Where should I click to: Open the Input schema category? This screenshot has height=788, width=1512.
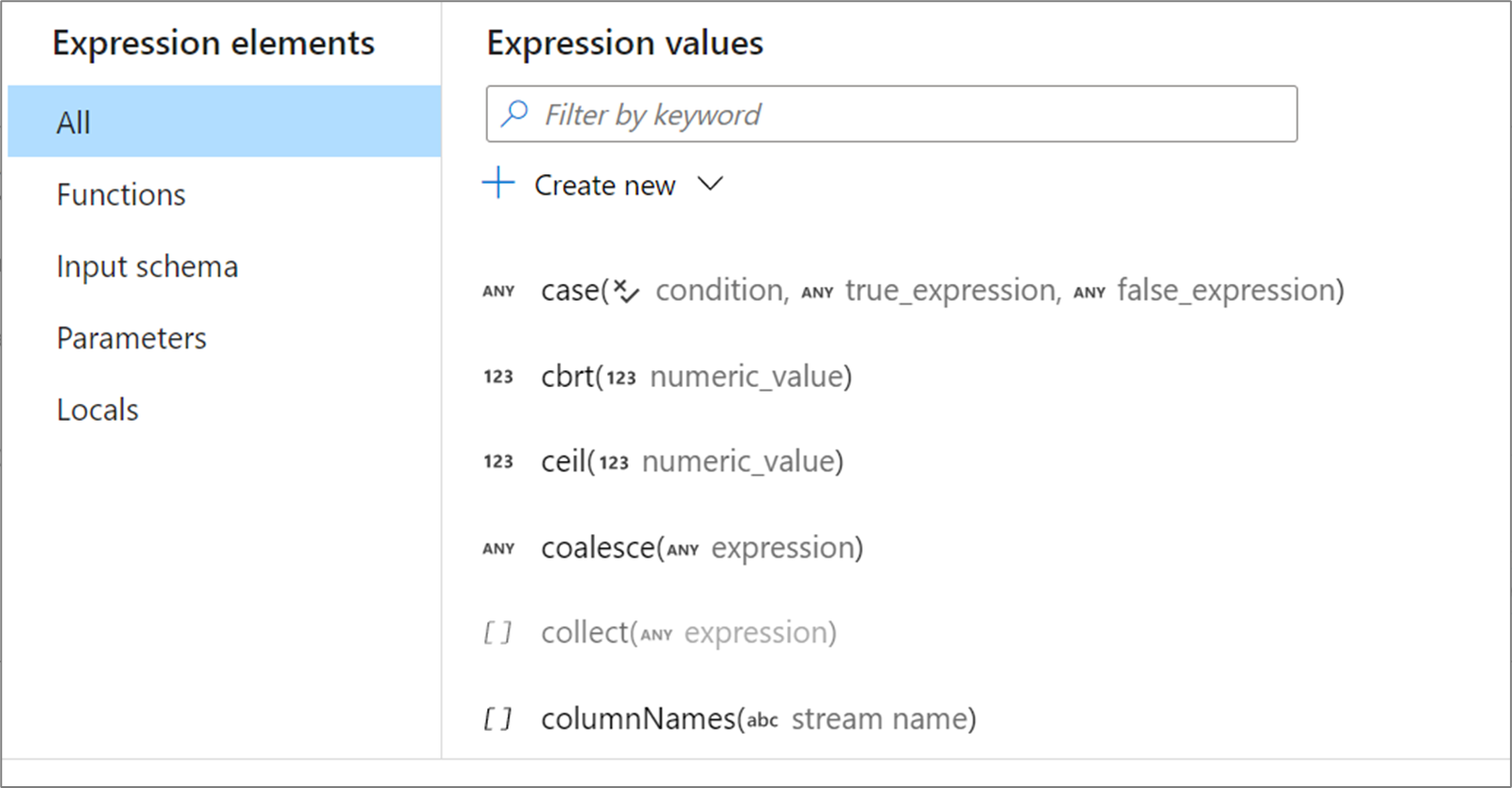147,267
